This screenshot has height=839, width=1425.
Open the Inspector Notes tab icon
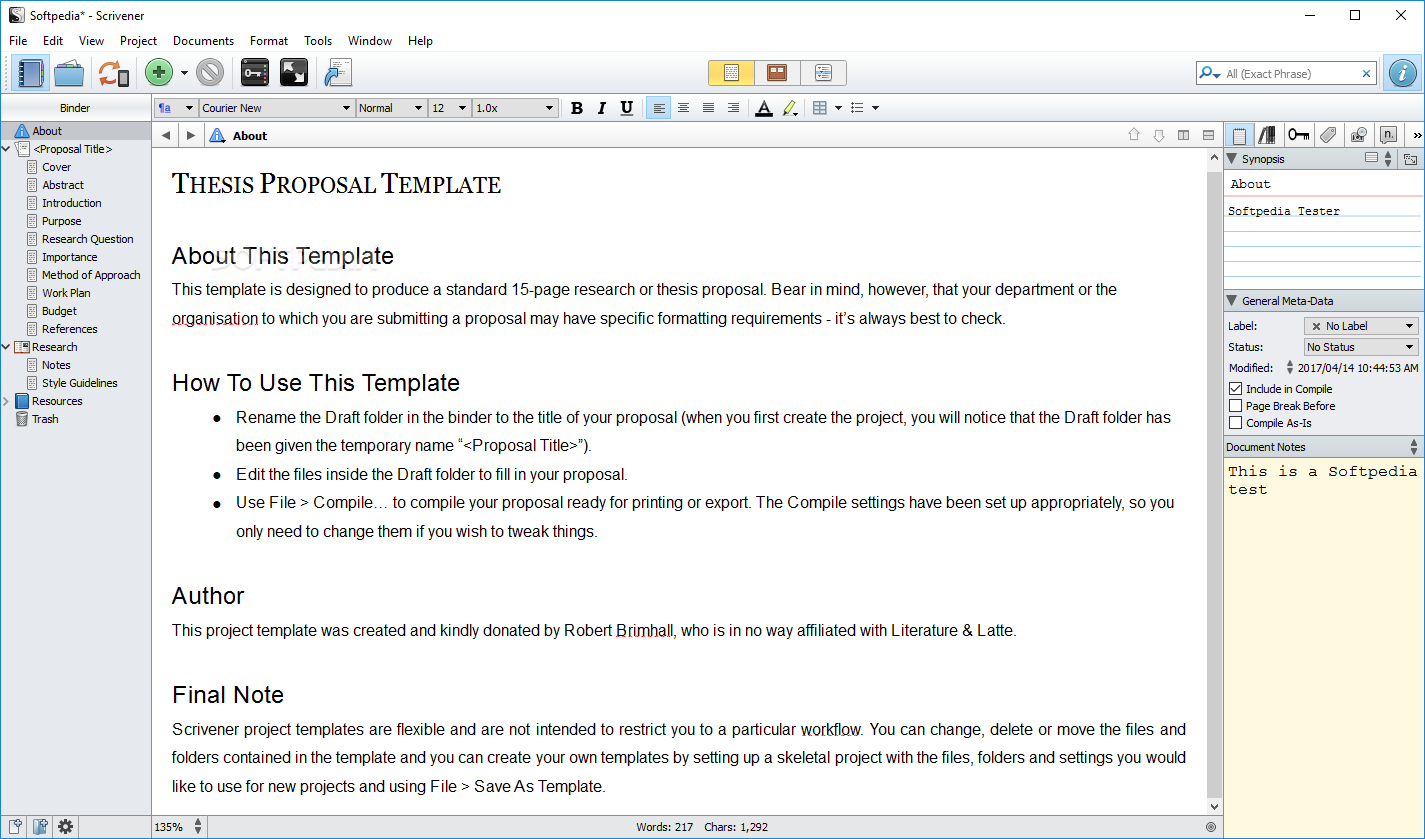(x=1240, y=135)
